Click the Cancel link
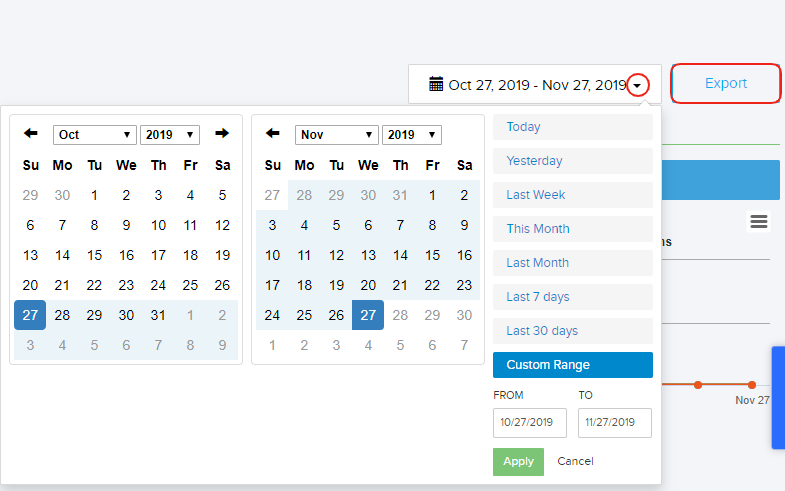 coord(575,462)
